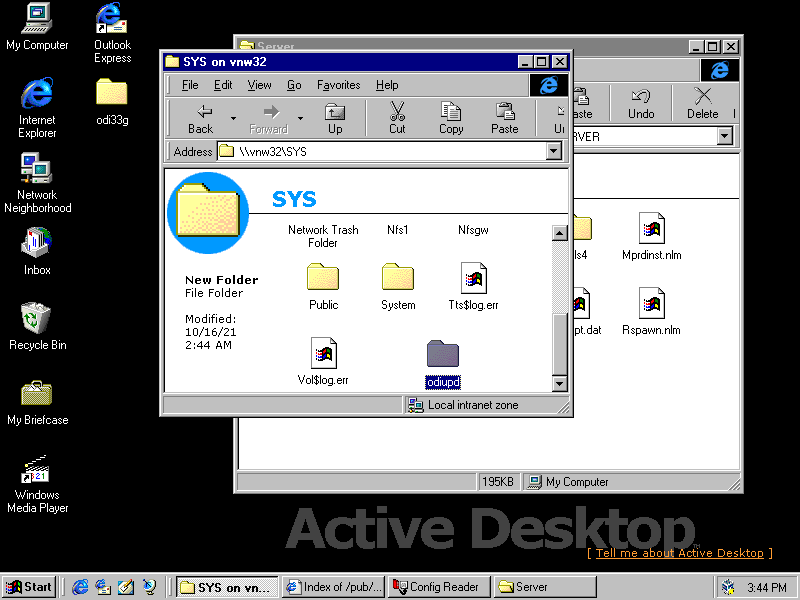Image resolution: width=800 pixels, height=600 pixels.
Task: Click the 195KB status bar entry
Action: point(498,482)
